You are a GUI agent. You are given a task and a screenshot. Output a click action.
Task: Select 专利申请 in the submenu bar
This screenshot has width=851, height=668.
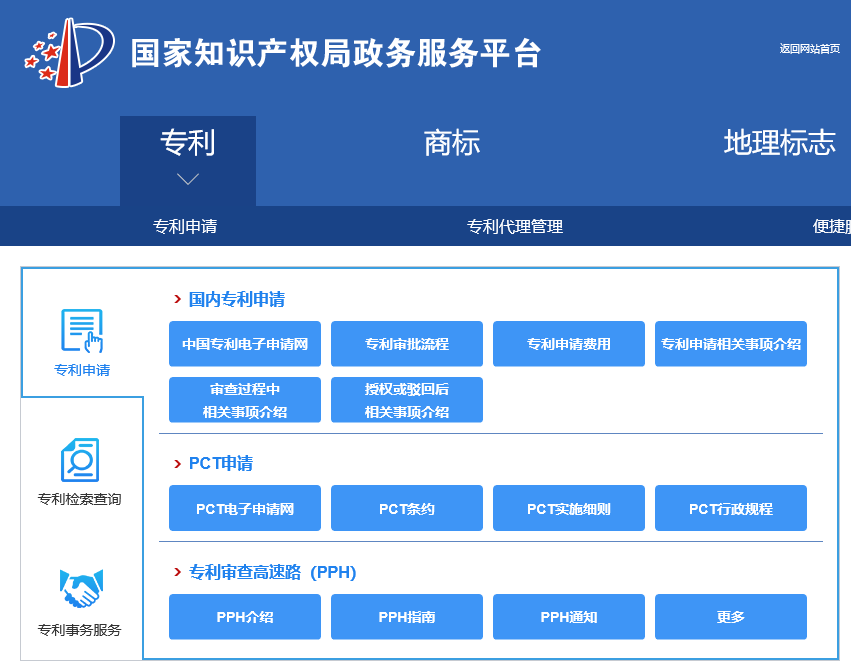(185, 226)
